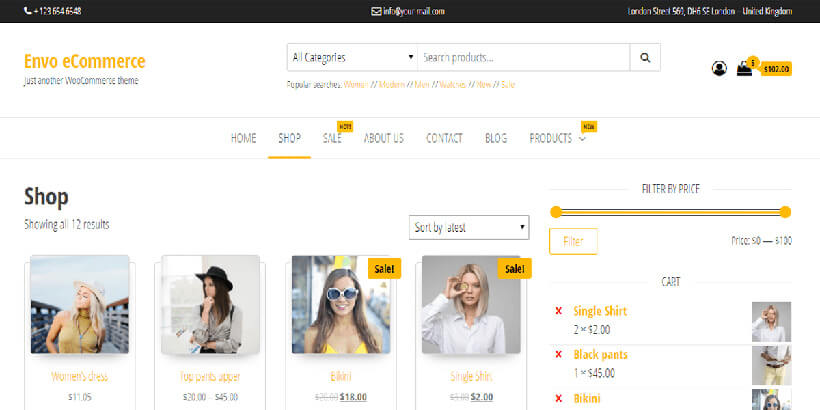Open the shopping cart icon
Screen dimensions: 820x410
[744, 69]
